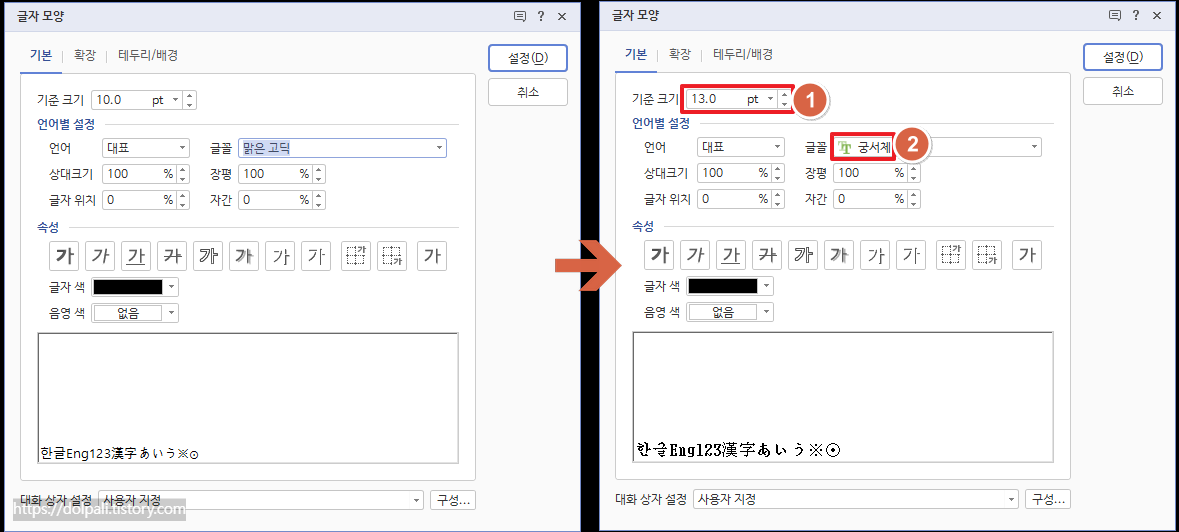Screen dimensions: 1179x532
Task: Click comment icon in left dialog title bar
Action: [519, 16]
